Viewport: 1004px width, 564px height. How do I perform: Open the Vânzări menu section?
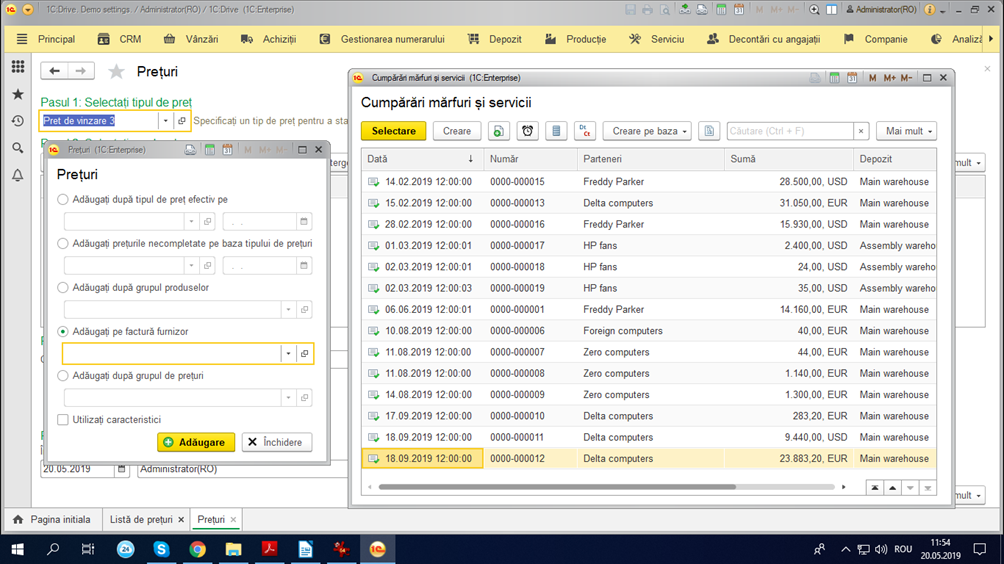(x=191, y=39)
